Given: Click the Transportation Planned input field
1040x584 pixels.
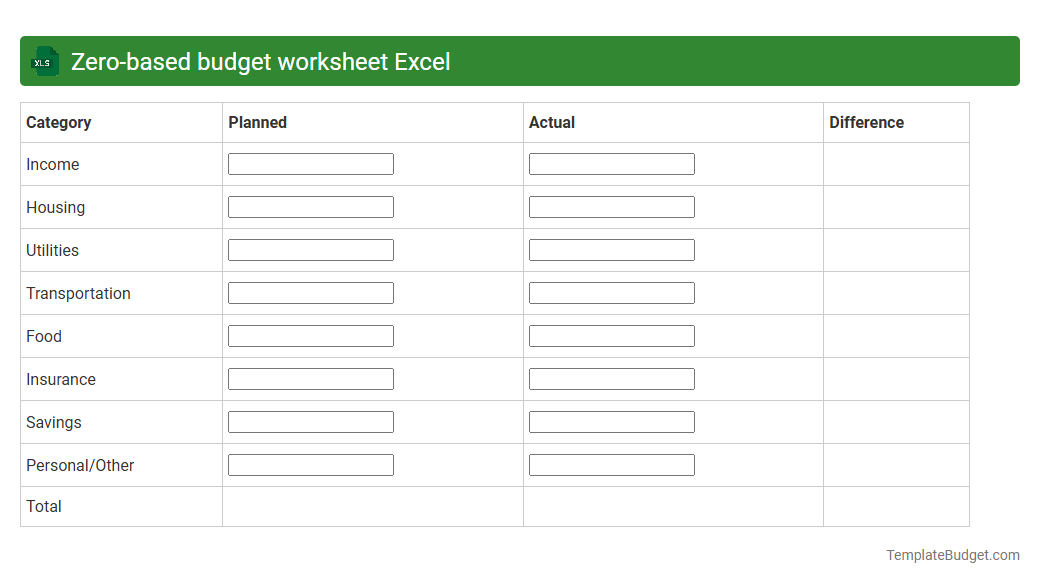Looking at the screenshot, I should (310, 292).
